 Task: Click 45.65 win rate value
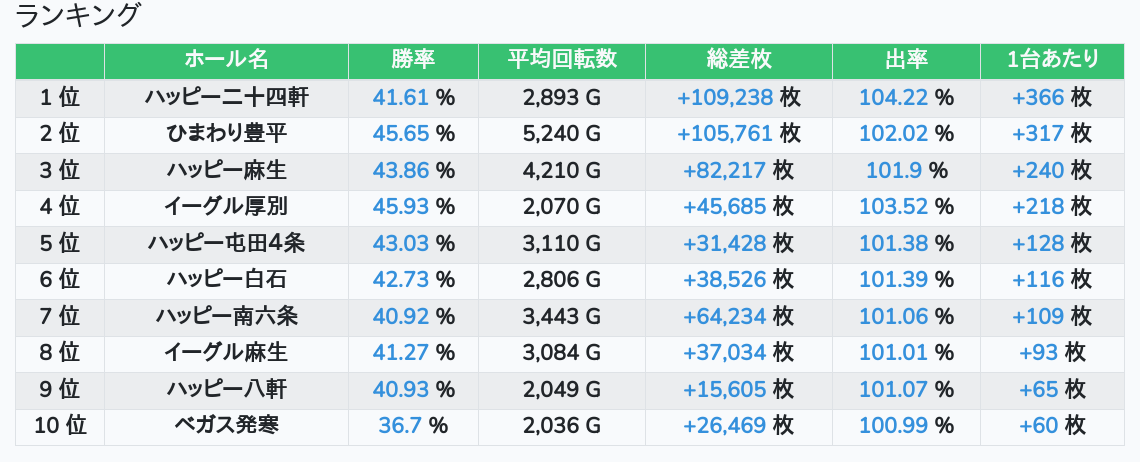tap(400, 134)
